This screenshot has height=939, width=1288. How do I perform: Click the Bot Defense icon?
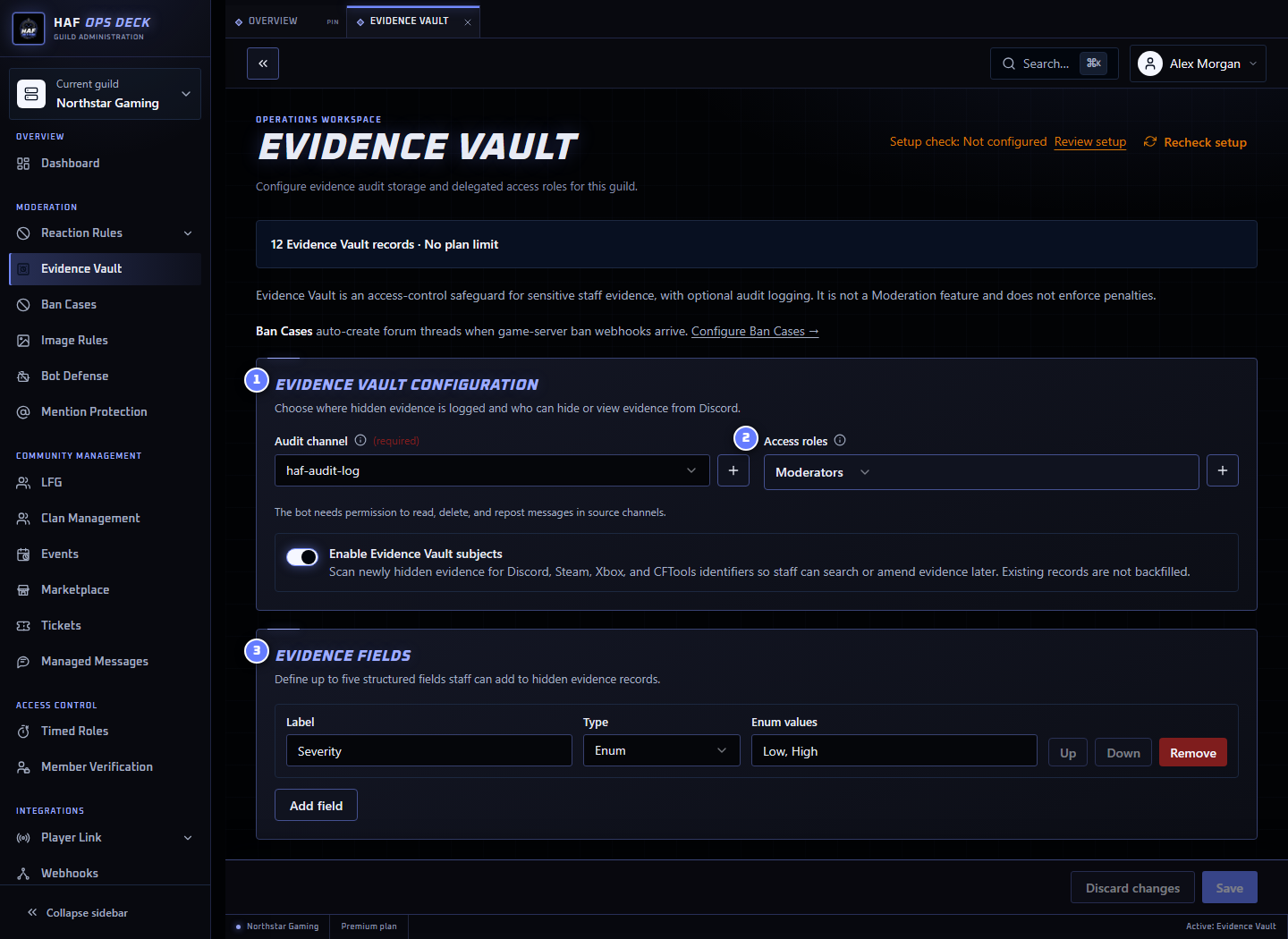click(x=23, y=376)
